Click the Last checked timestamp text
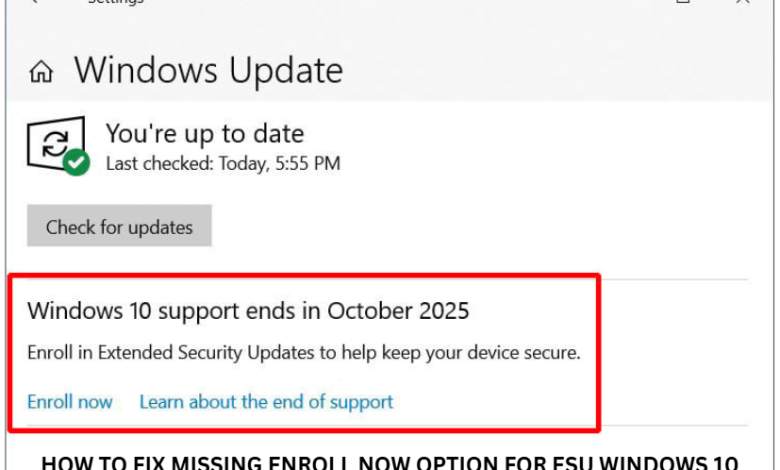The width and height of the screenshot is (780, 470). [x=223, y=163]
